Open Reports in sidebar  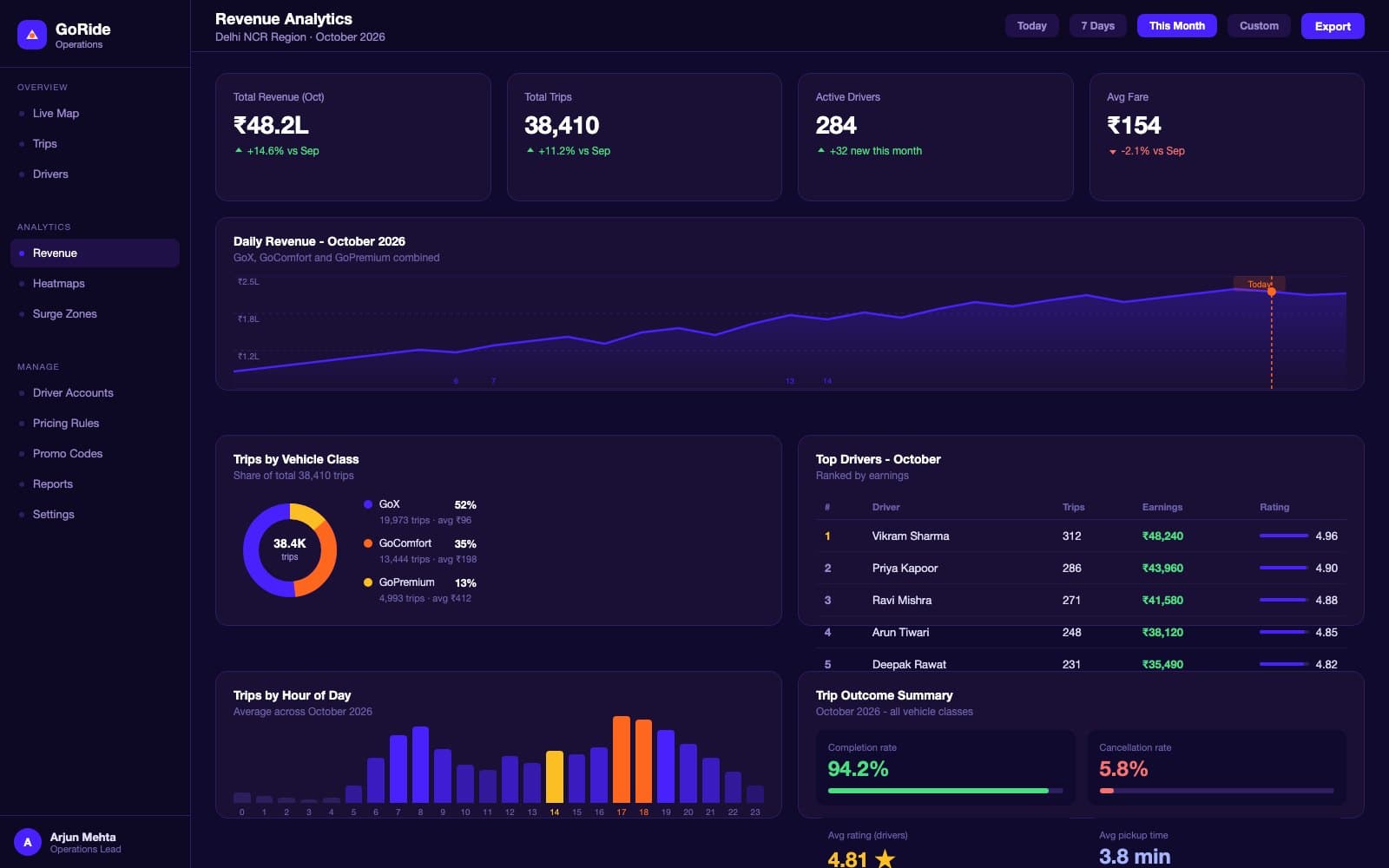click(x=95, y=484)
